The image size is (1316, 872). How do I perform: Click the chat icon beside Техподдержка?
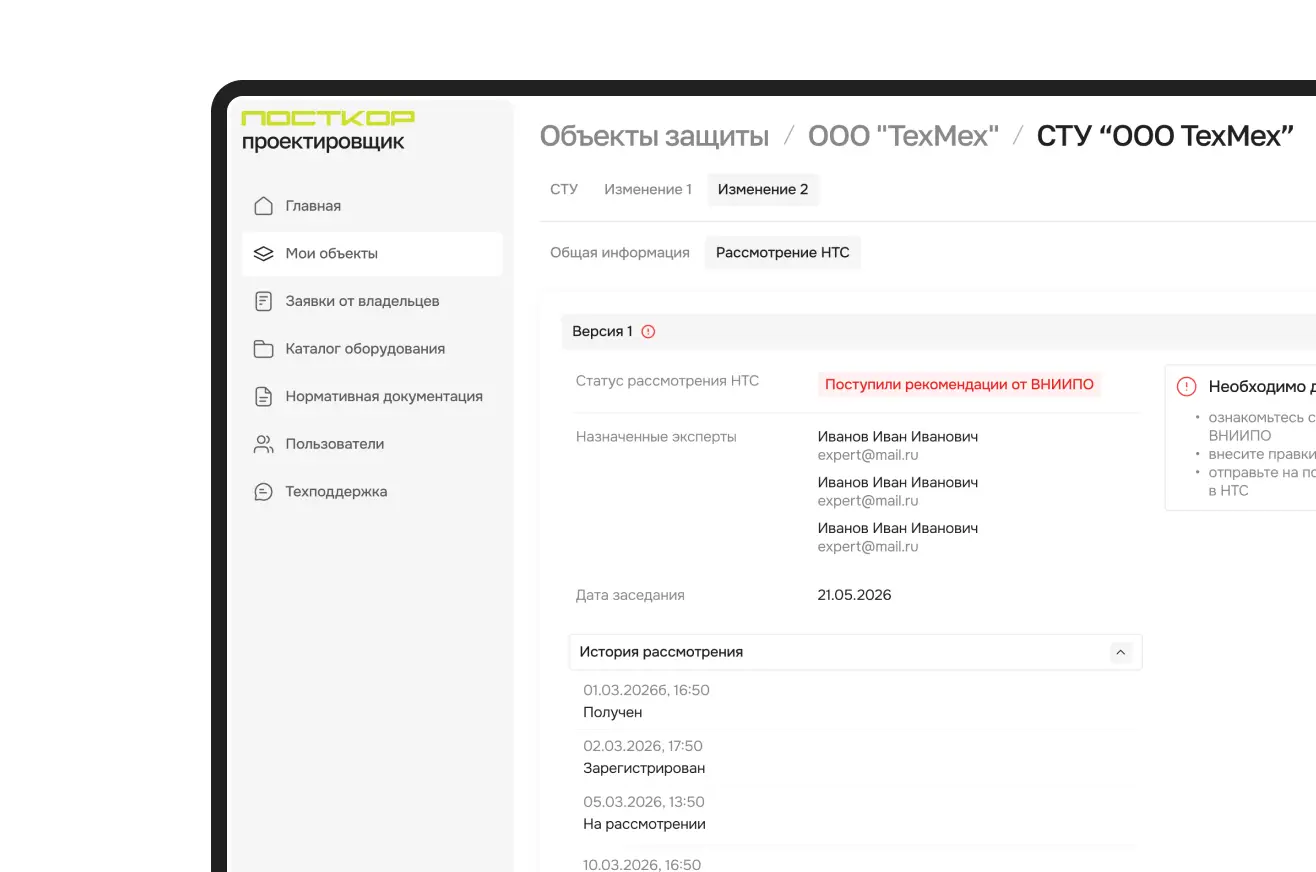coord(263,492)
